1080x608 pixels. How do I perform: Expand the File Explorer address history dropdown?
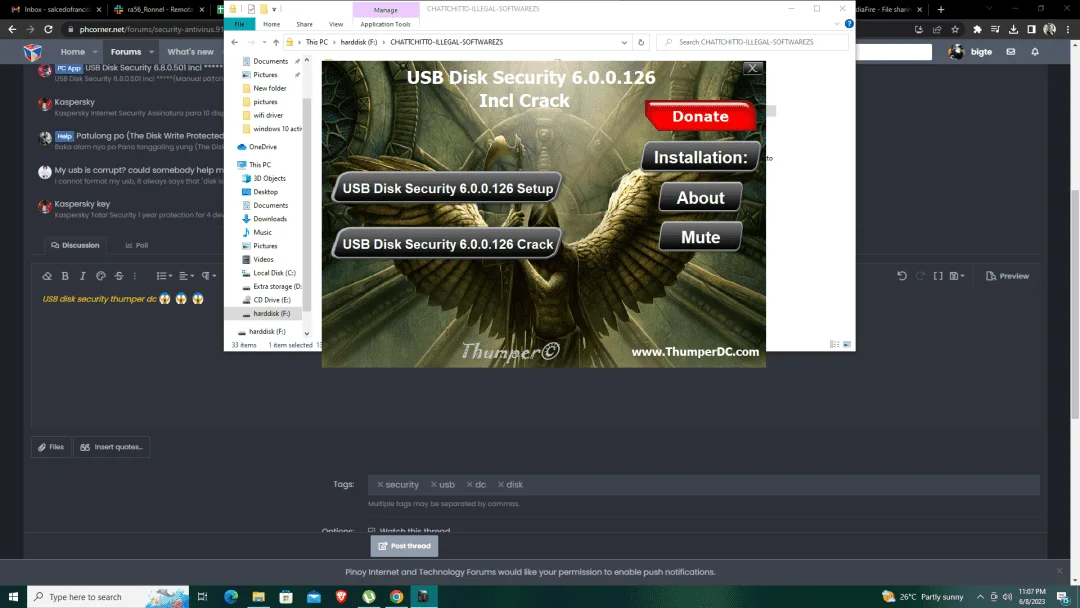point(624,42)
